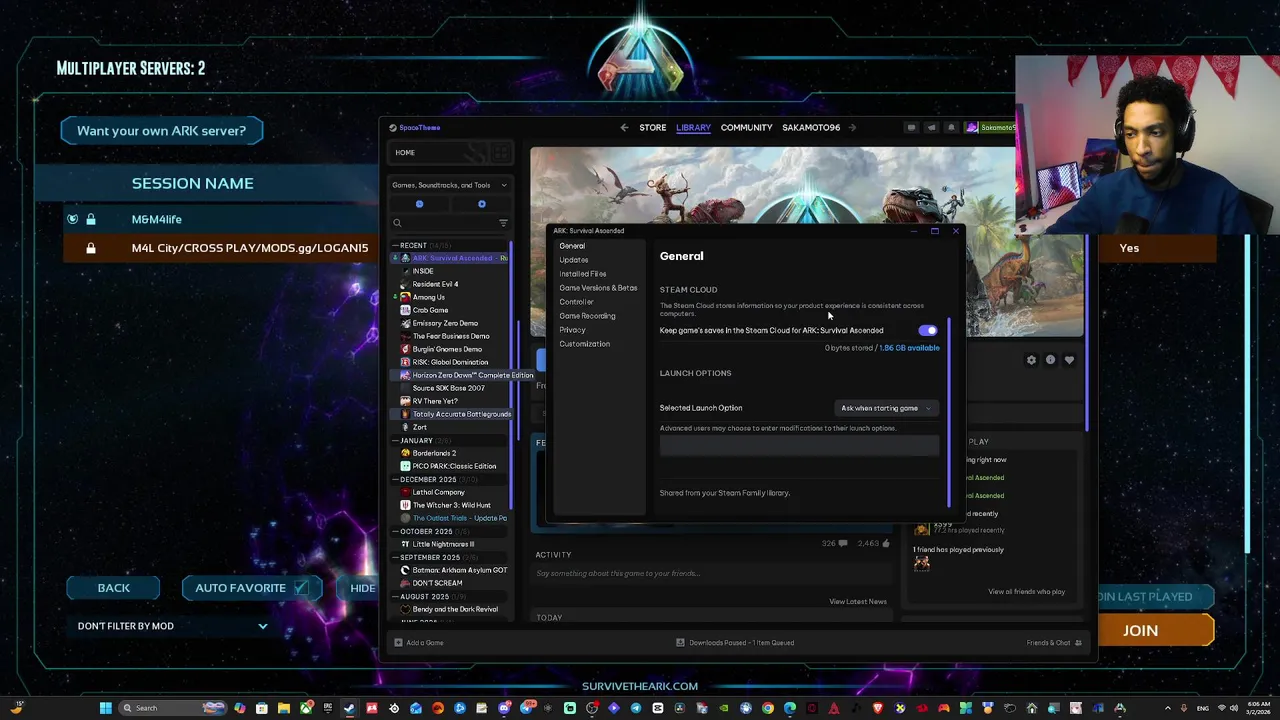Screen dimensions: 1280x720
Task: Toggle Steam Cloud saves switch for ARK
Action: [x=928, y=330]
